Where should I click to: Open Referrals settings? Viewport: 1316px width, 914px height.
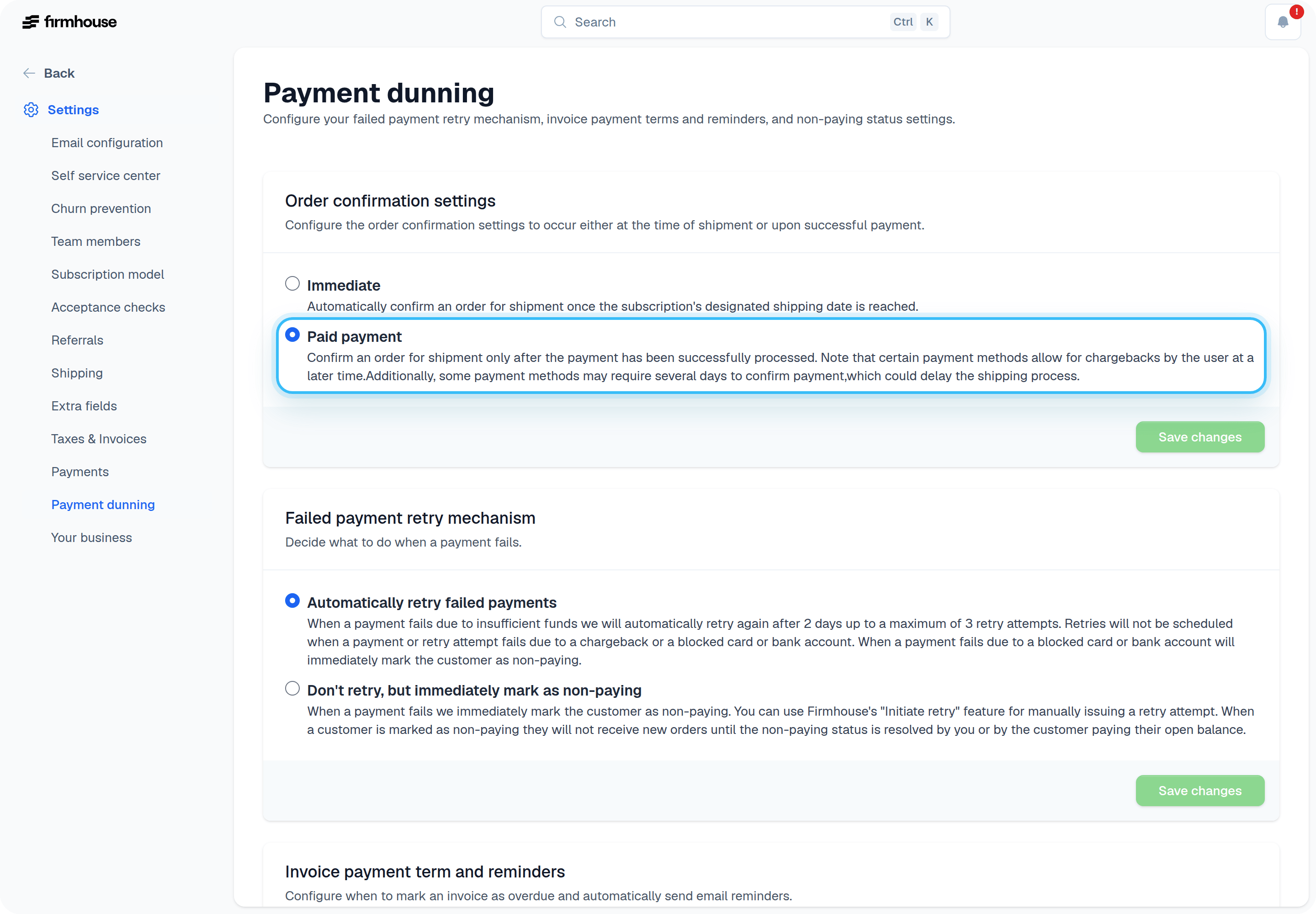click(77, 340)
